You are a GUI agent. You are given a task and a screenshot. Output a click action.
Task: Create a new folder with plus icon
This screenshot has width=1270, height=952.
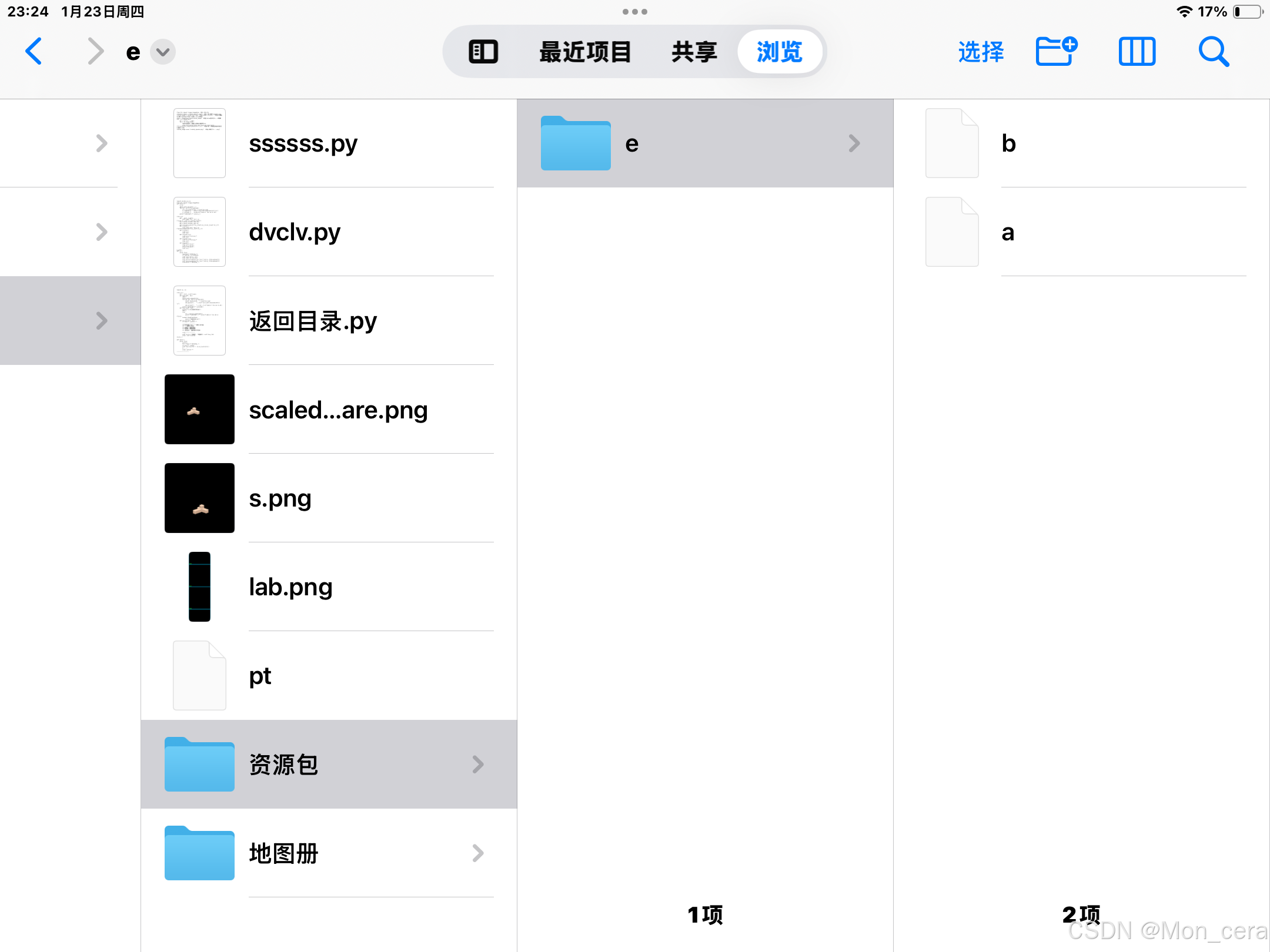click(1056, 52)
